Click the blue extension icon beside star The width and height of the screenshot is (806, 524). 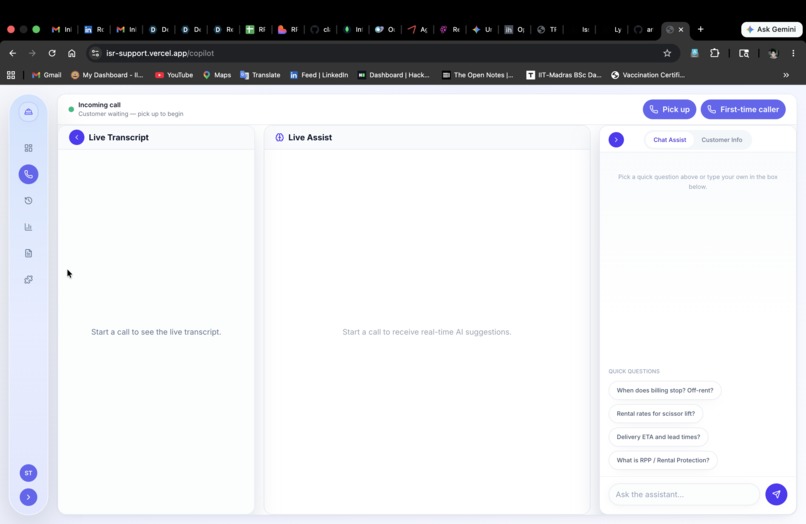pyautogui.click(x=694, y=53)
